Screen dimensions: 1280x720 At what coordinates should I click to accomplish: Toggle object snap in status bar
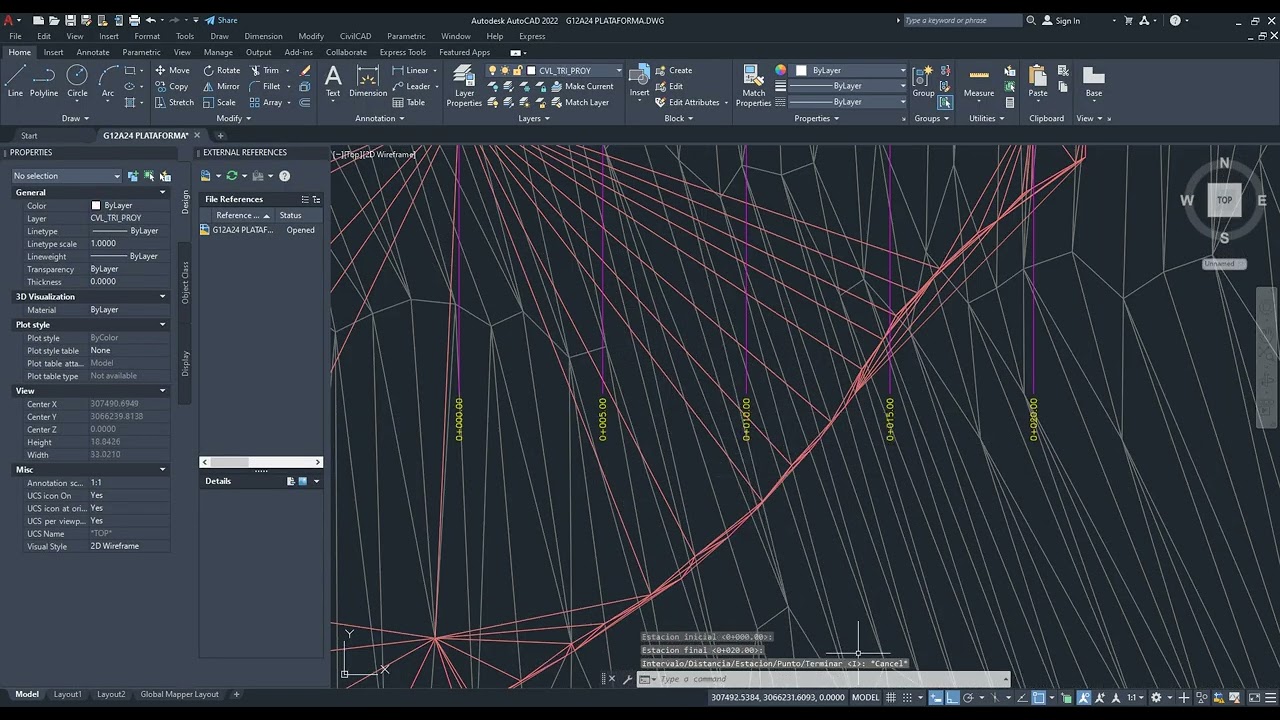pos(1040,697)
